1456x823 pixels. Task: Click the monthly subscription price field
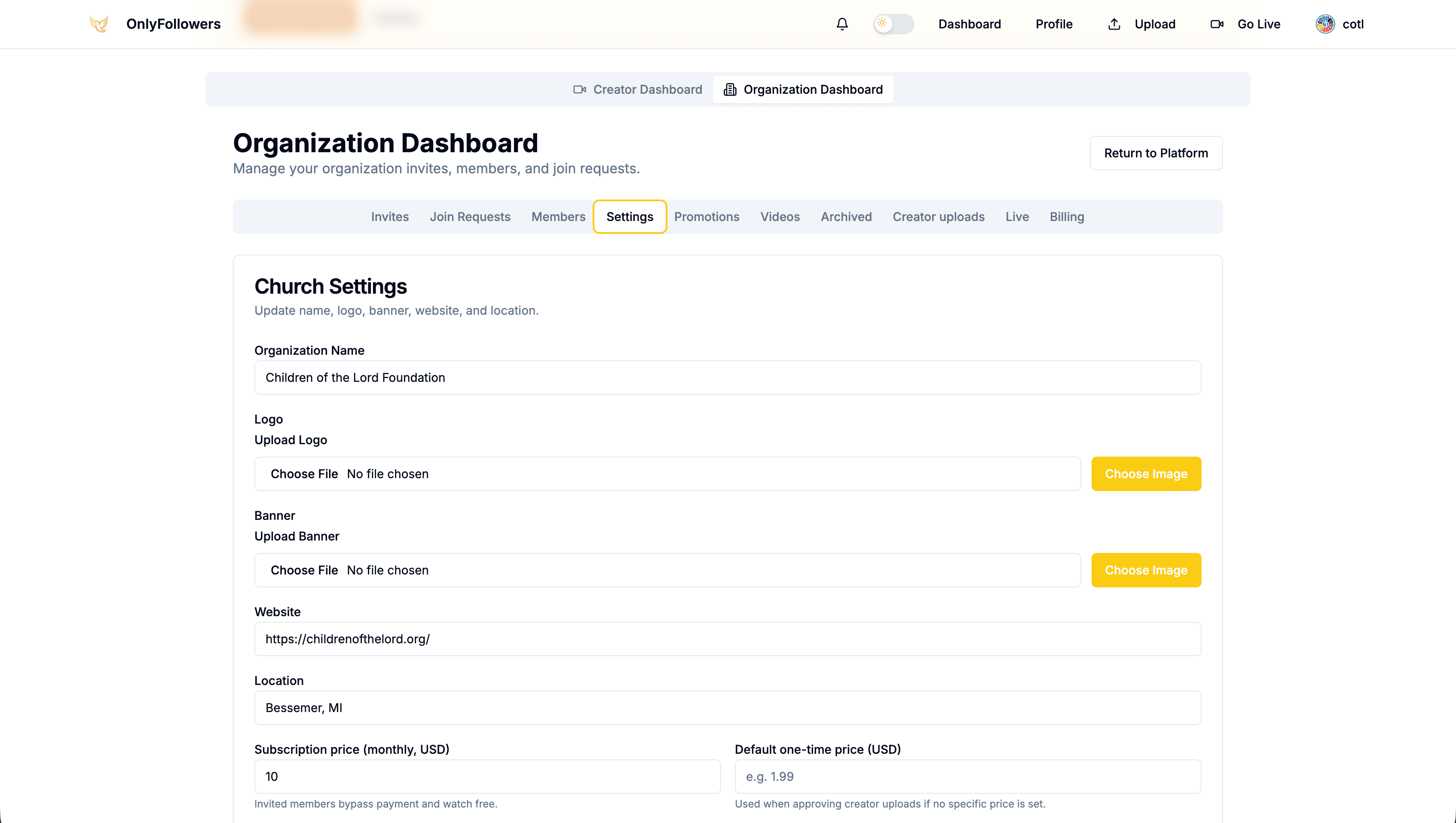pos(487,776)
